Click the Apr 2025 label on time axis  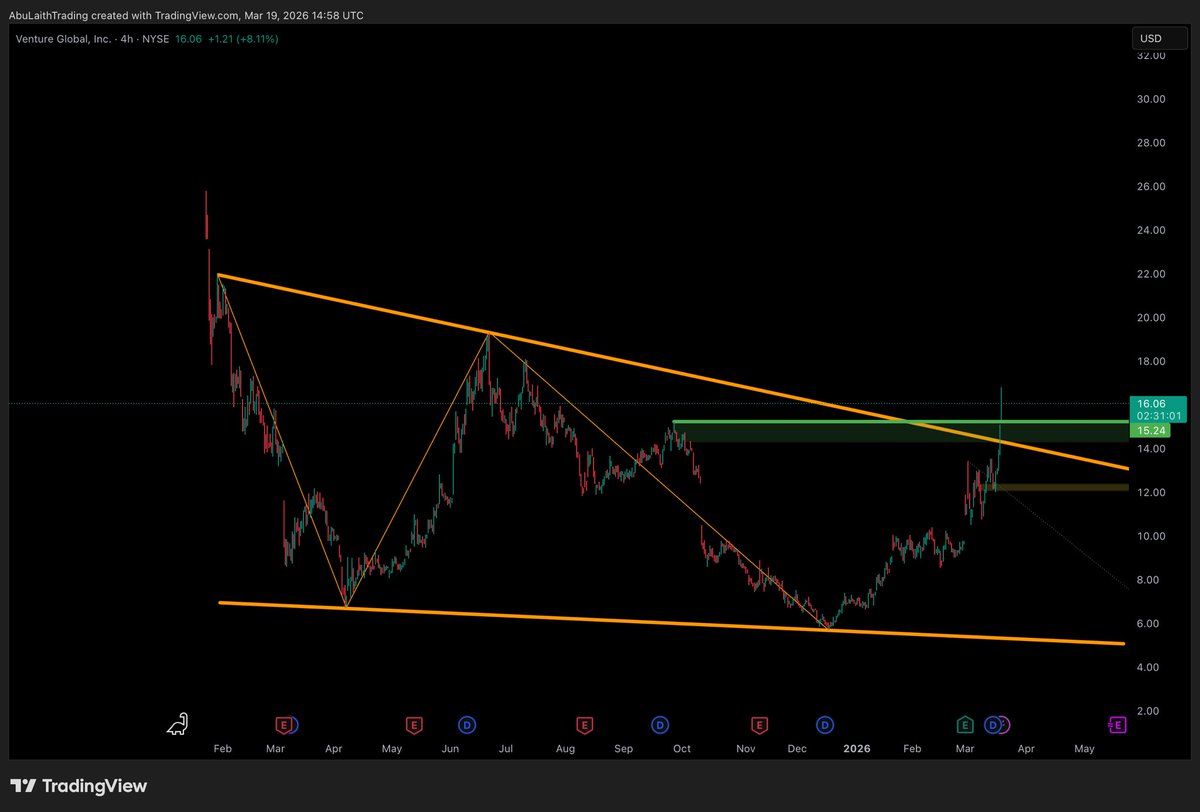pyautogui.click(x=334, y=748)
